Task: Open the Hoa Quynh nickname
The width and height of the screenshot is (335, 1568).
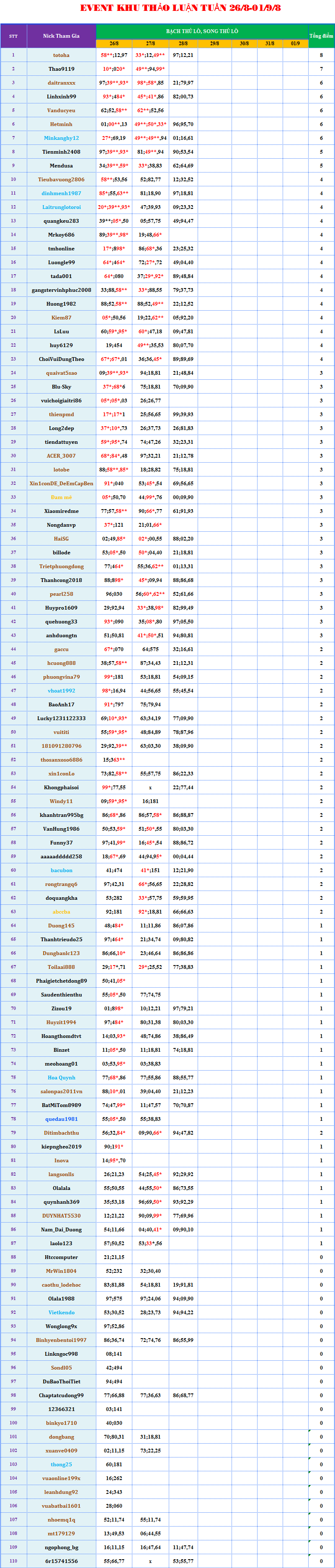Action: click(62, 1077)
